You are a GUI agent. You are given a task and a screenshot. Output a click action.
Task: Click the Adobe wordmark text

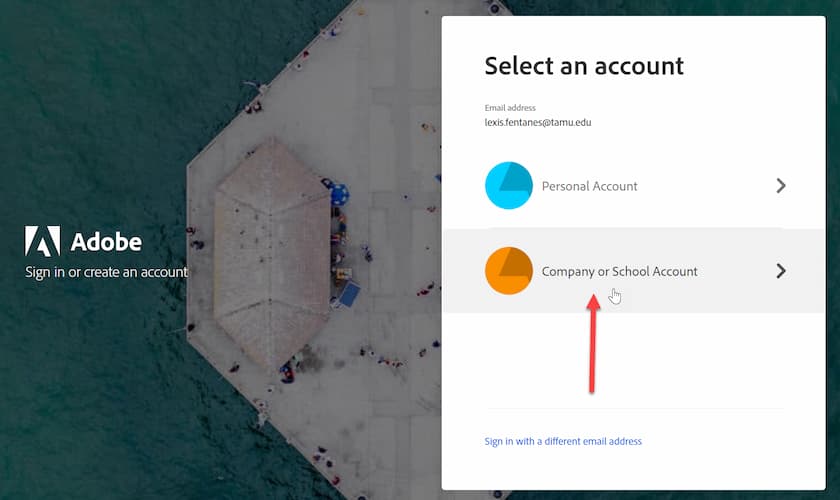(x=106, y=242)
